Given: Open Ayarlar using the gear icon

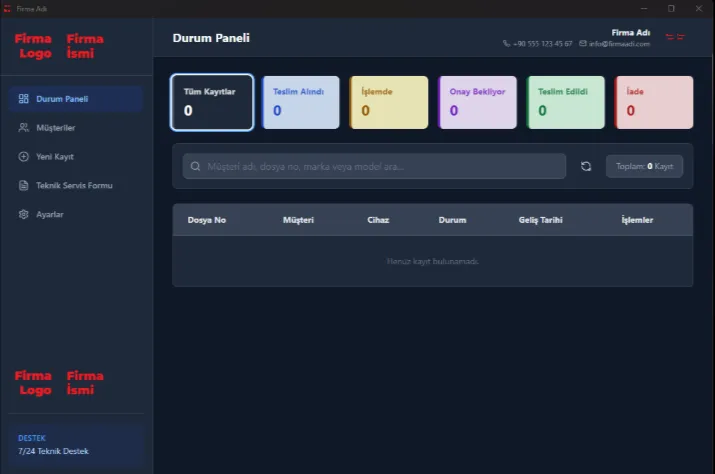Looking at the screenshot, I should pos(24,215).
